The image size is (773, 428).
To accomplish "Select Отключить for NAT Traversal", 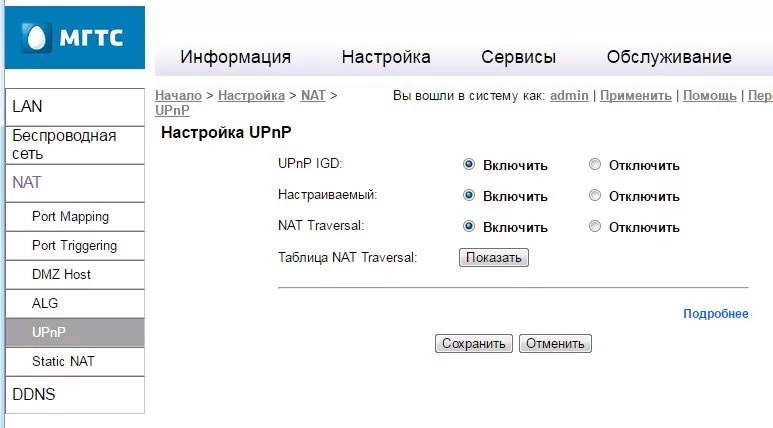I will (x=595, y=226).
